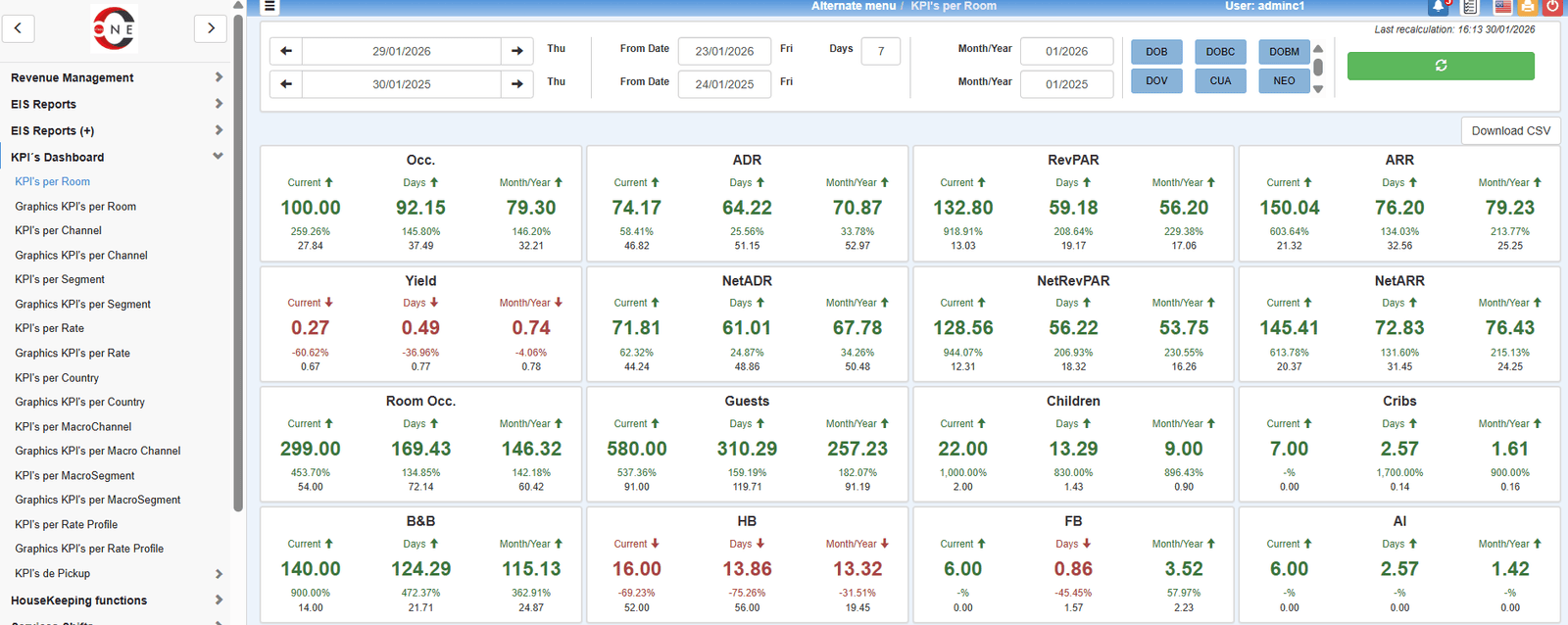Click Month/Year field 01/2026

pyautogui.click(x=1066, y=51)
